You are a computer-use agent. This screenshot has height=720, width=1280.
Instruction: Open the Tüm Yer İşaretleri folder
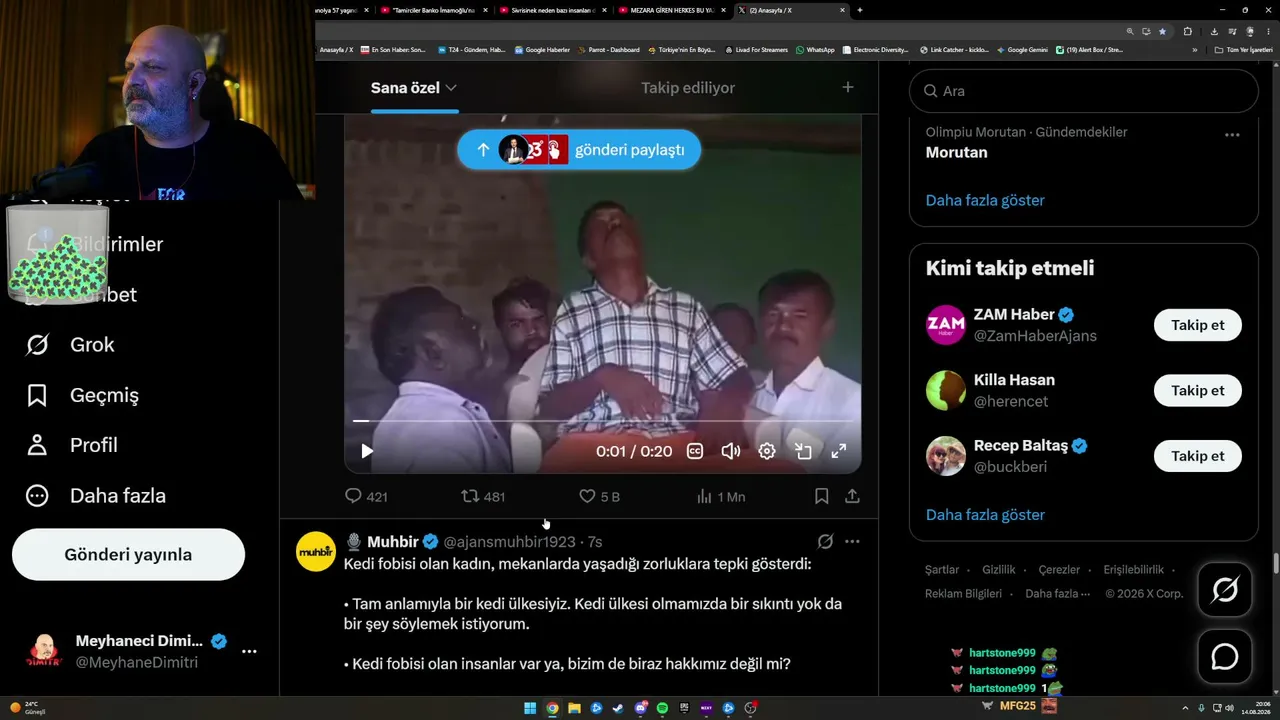point(1243,50)
